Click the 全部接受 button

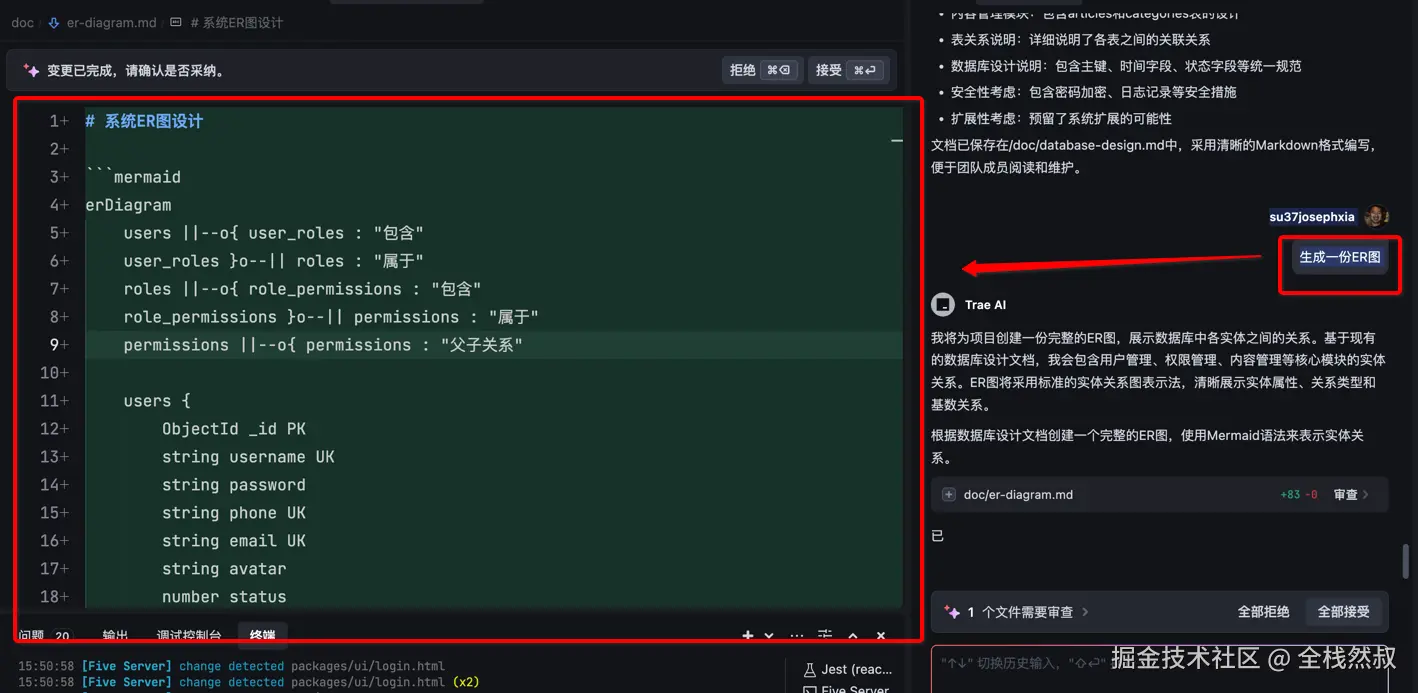1343,612
